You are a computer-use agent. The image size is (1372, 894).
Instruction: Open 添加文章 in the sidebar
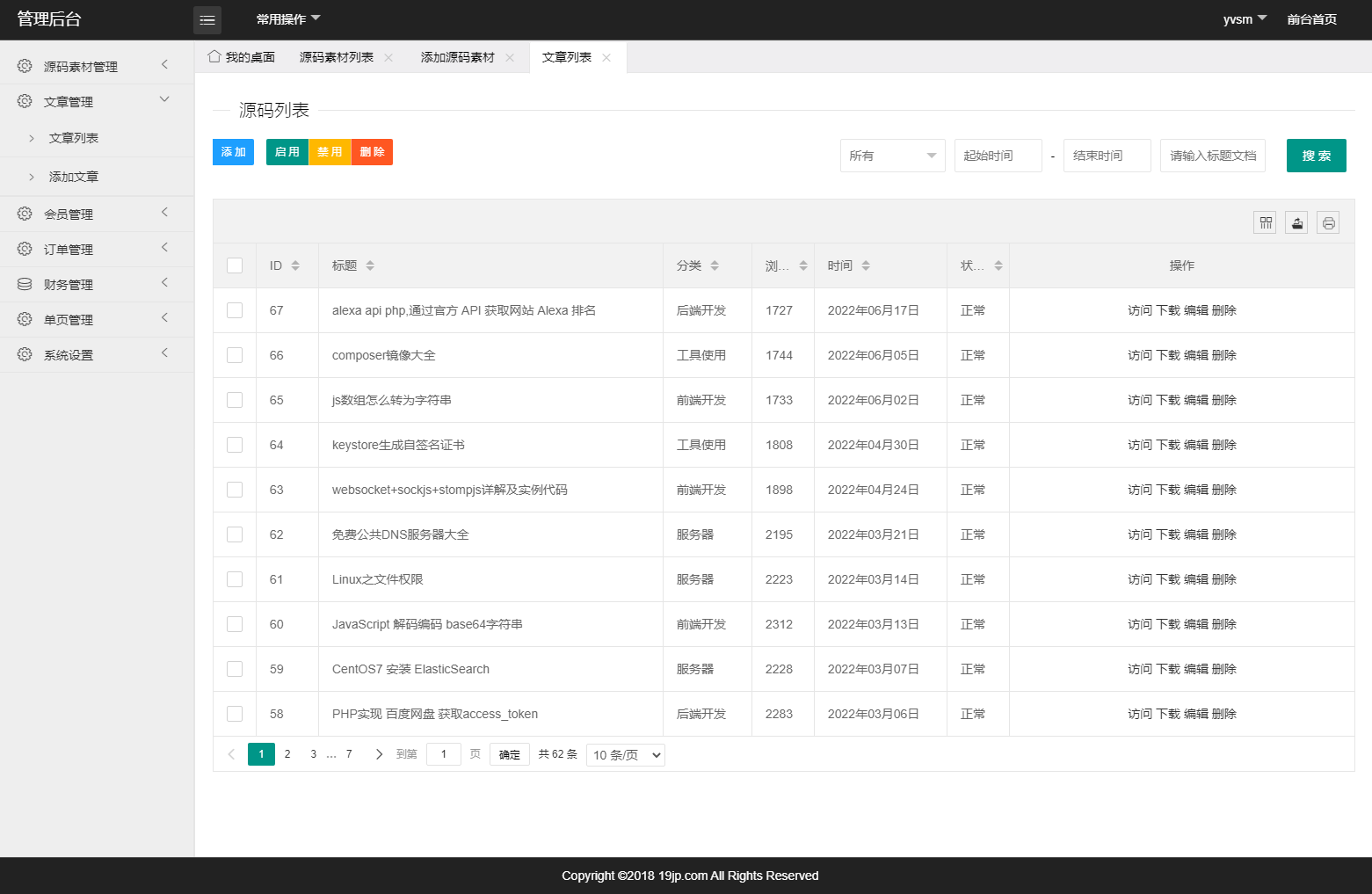(x=97, y=177)
